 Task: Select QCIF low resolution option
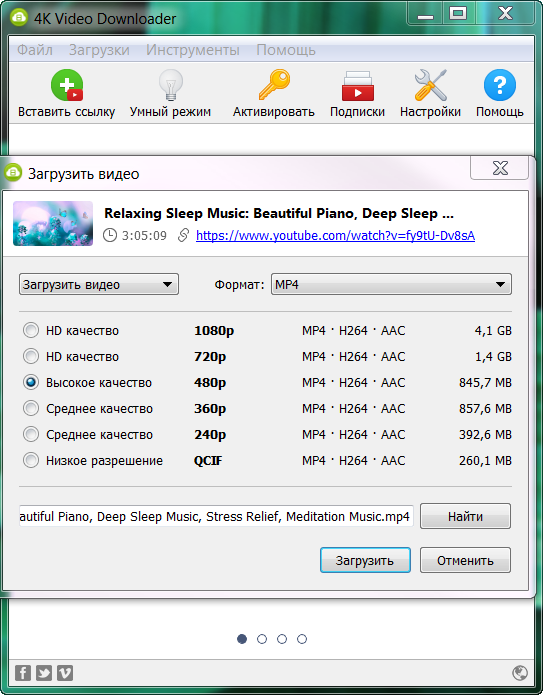31,461
